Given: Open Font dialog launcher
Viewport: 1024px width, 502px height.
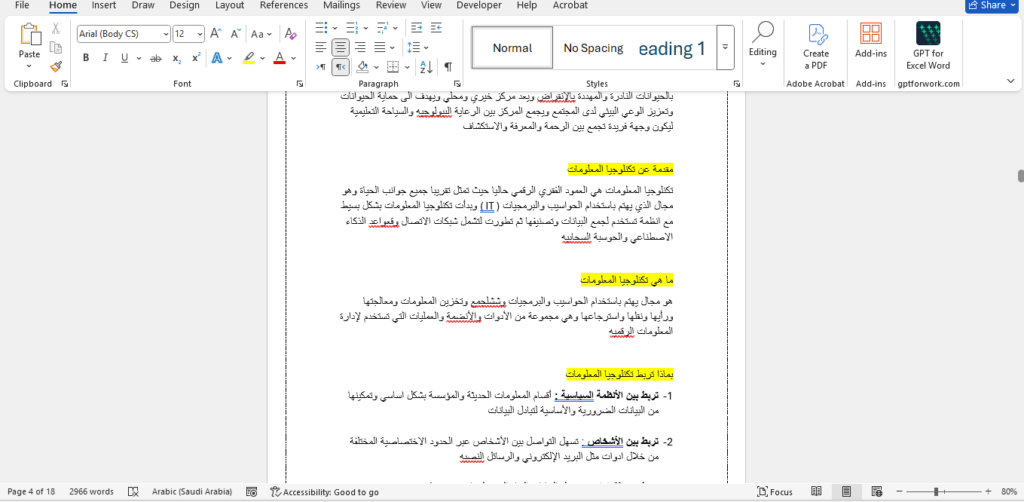Looking at the screenshot, I should point(299,84).
